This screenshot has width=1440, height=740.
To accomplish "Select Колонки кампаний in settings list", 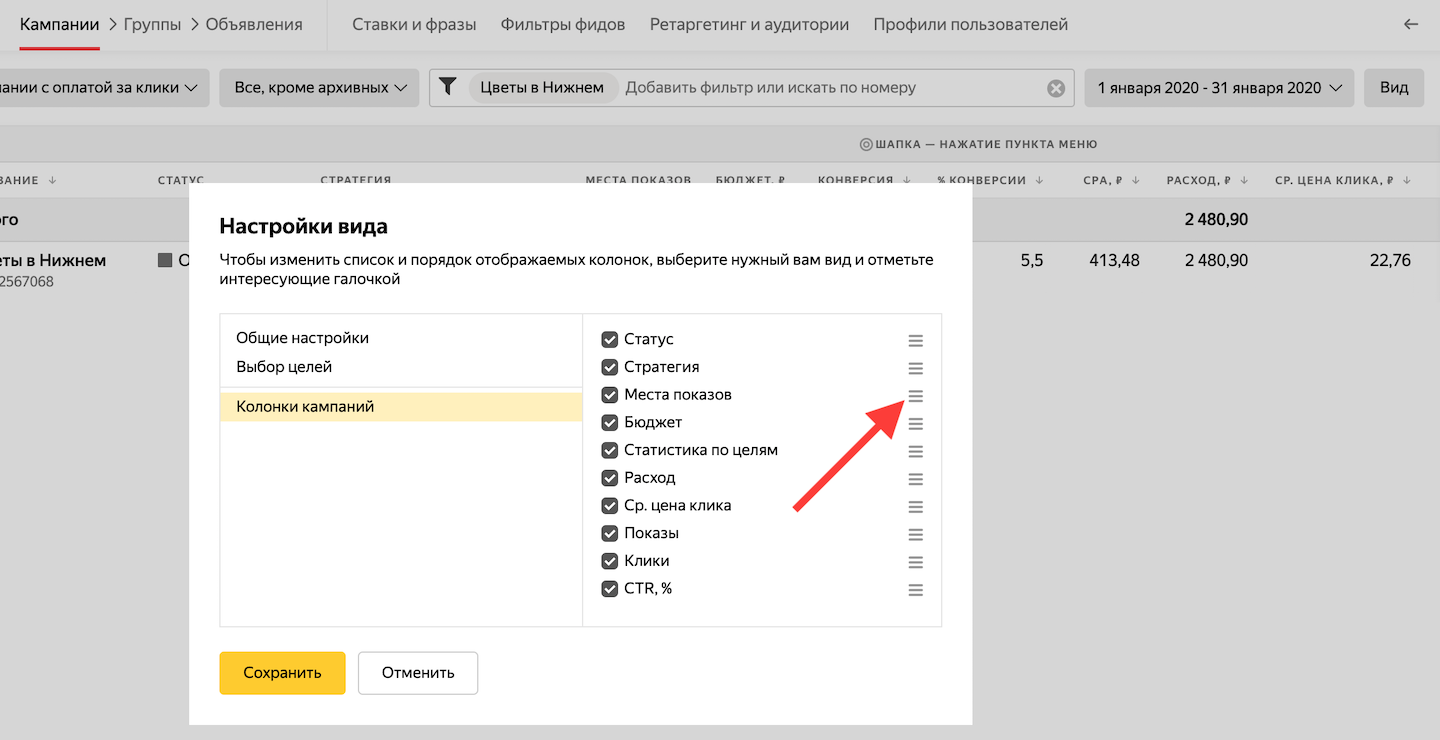I will pyautogui.click(x=401, y=407).
